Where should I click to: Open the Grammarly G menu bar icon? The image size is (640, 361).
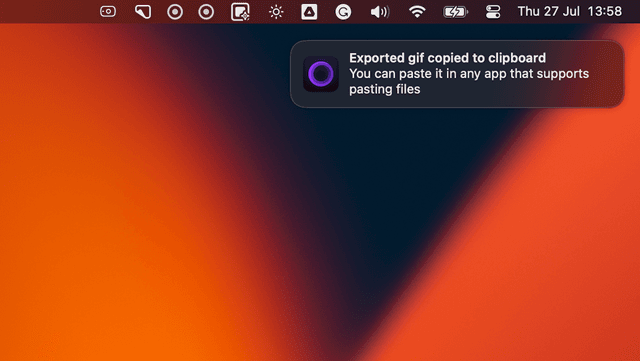tap(343, 12)
